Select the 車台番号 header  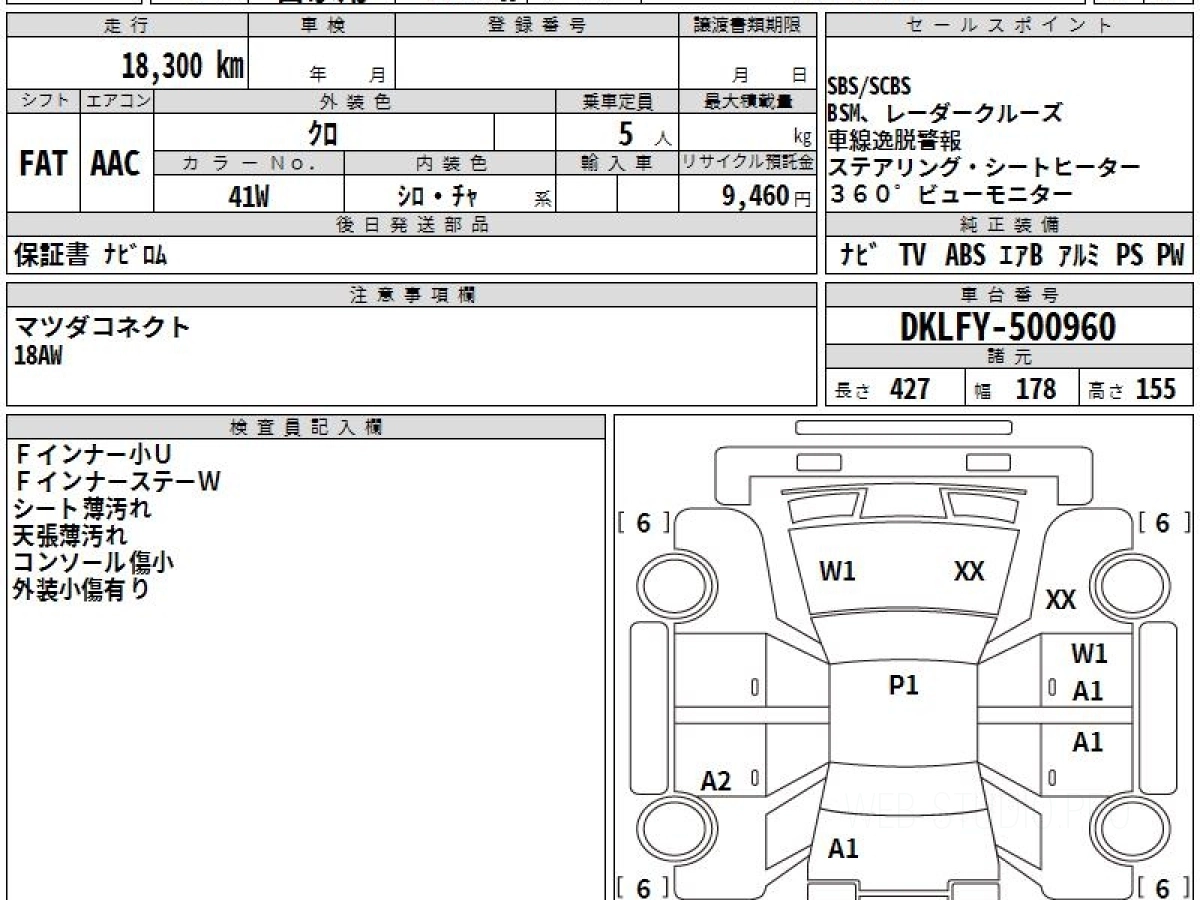coord(1009,295)
